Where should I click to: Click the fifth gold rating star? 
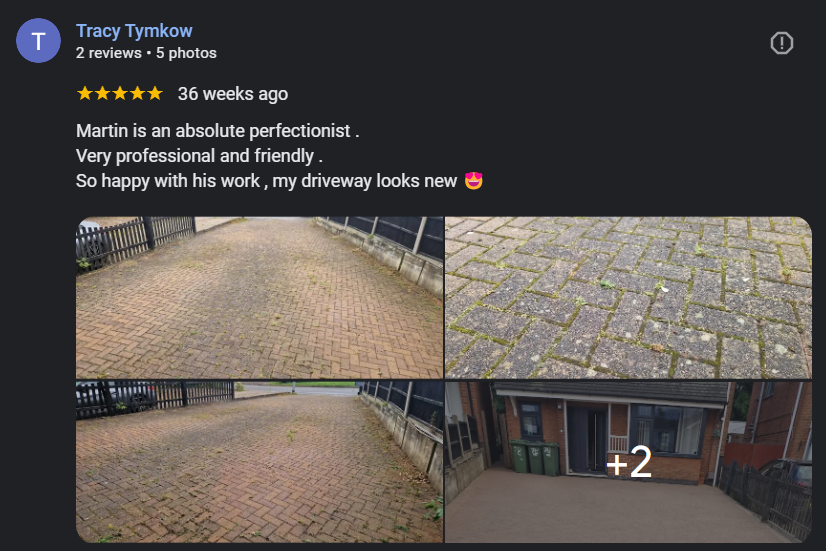click(155, 94)
